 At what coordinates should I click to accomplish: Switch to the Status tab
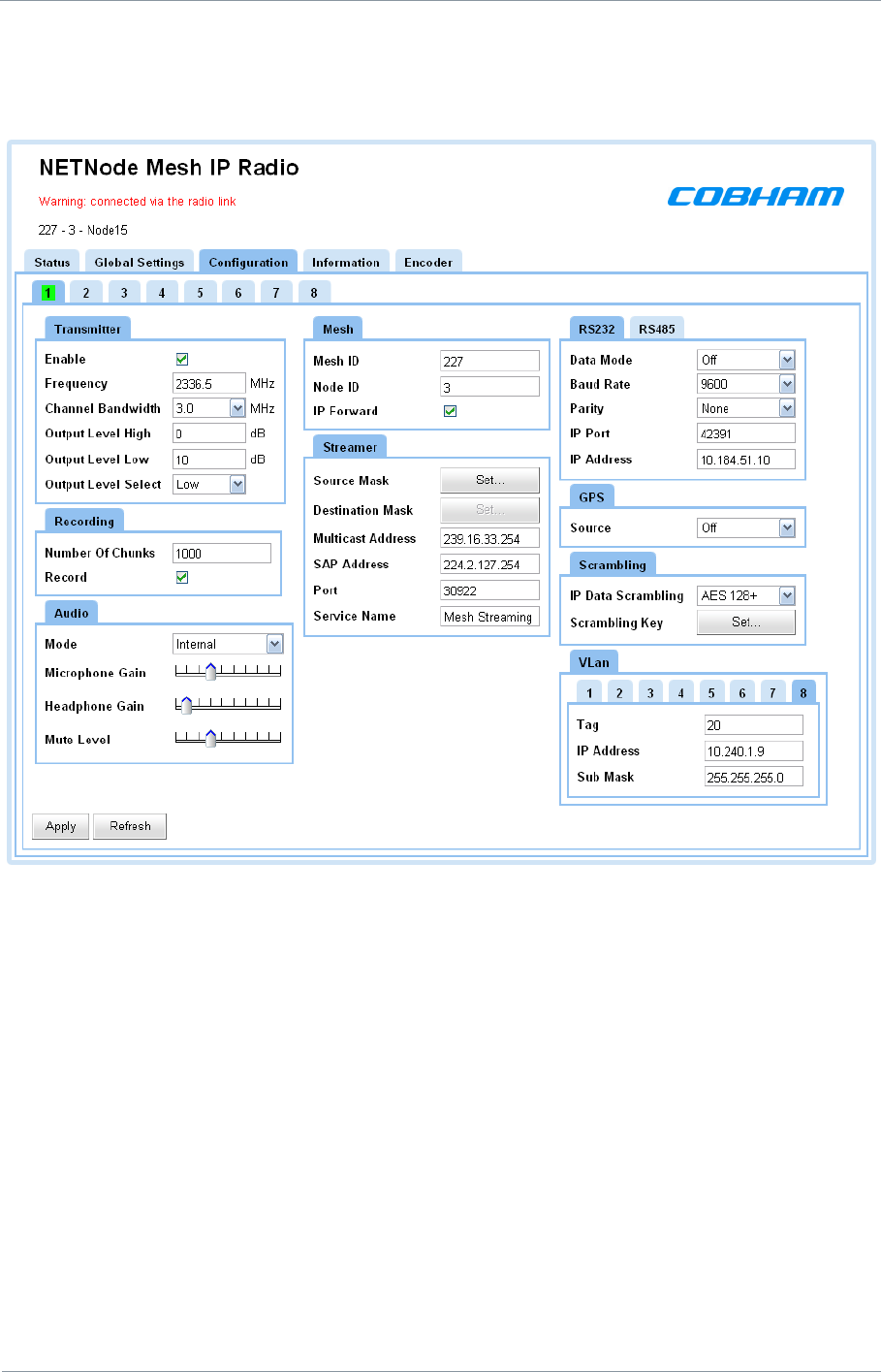click(52, 263)
